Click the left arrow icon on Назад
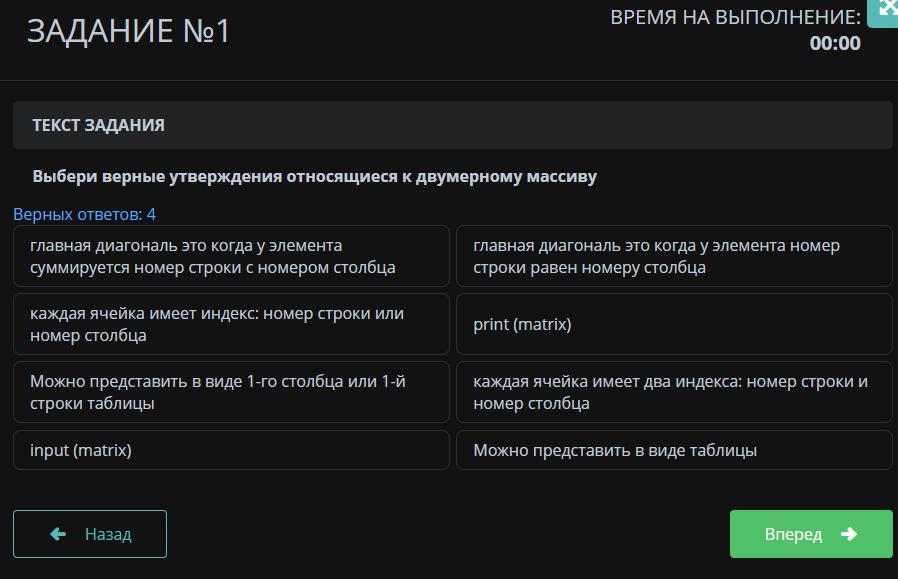 (58, 534)
